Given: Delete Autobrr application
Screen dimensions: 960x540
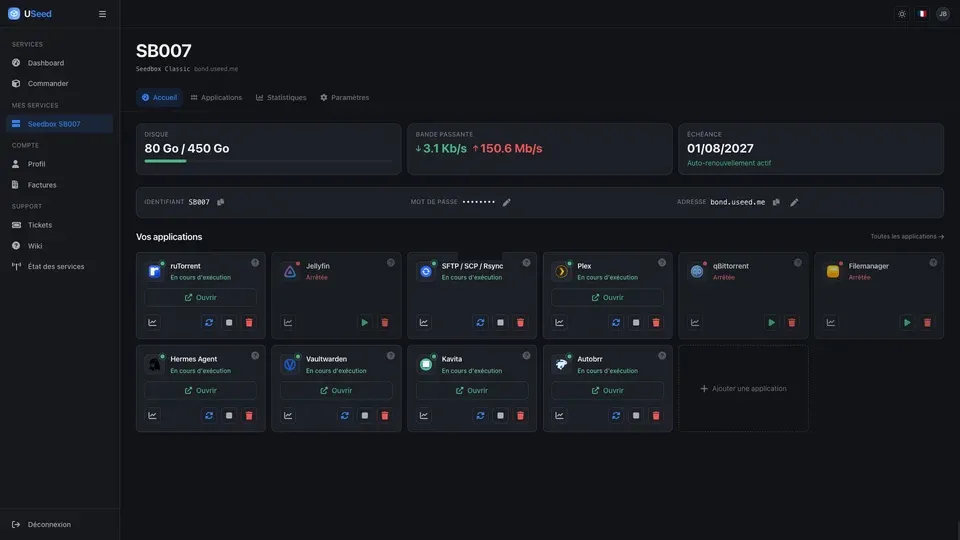Looking at the screenshot, I should click(656, 416).
